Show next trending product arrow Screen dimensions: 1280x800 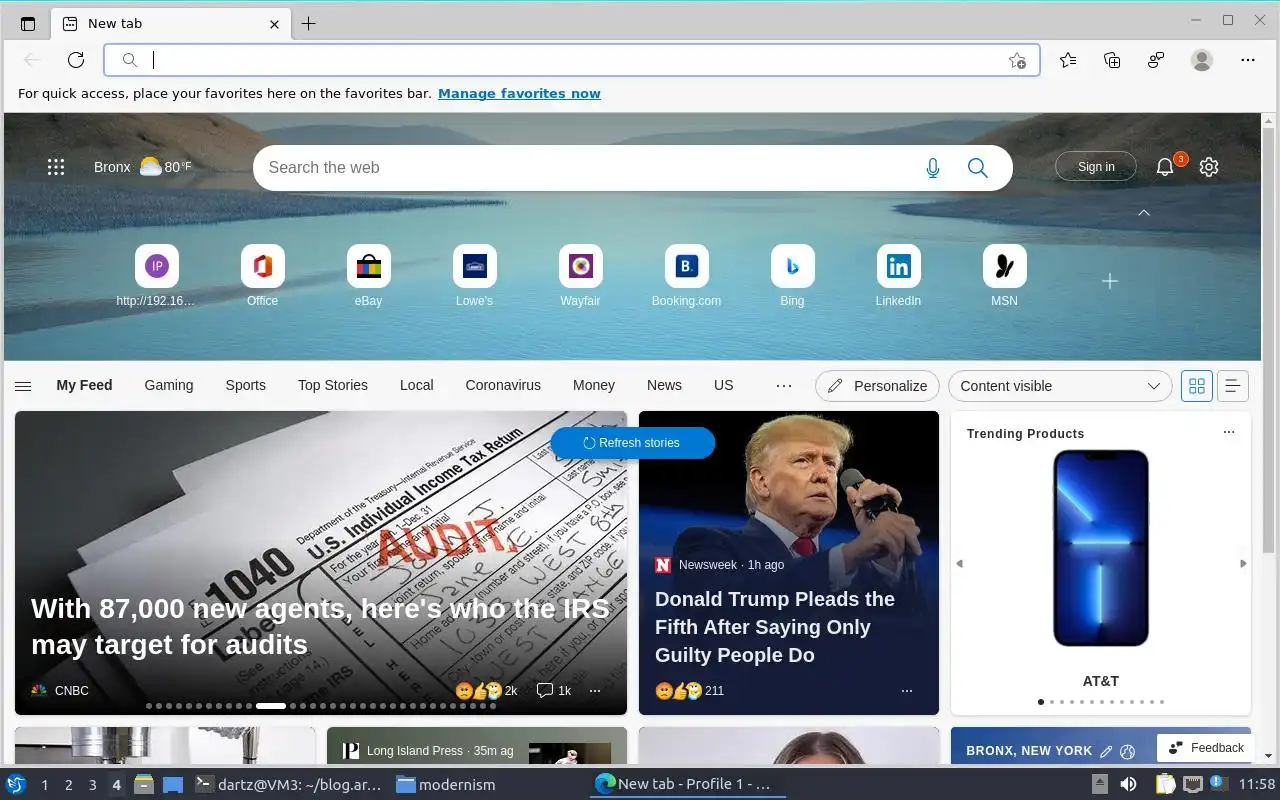[1243, 564]
